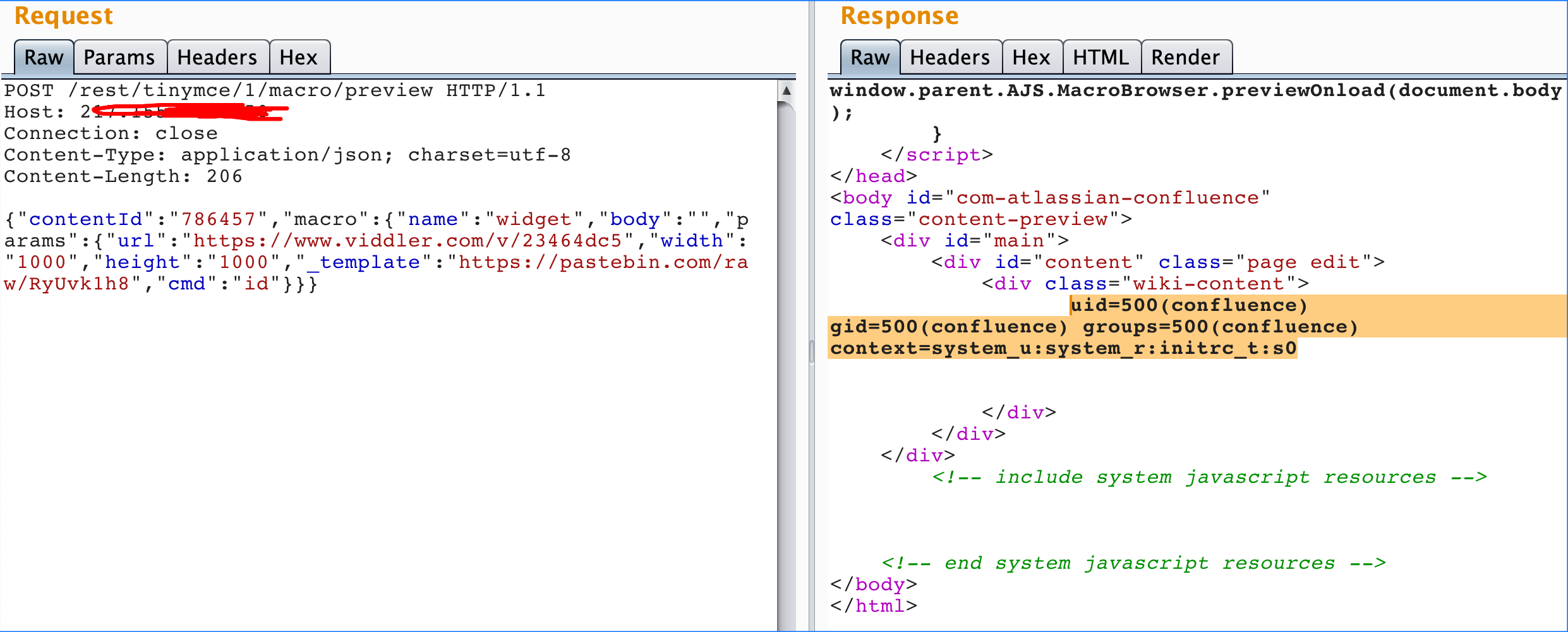
Task: Click the Content-Length: 206 header
Action: point(123,176)
